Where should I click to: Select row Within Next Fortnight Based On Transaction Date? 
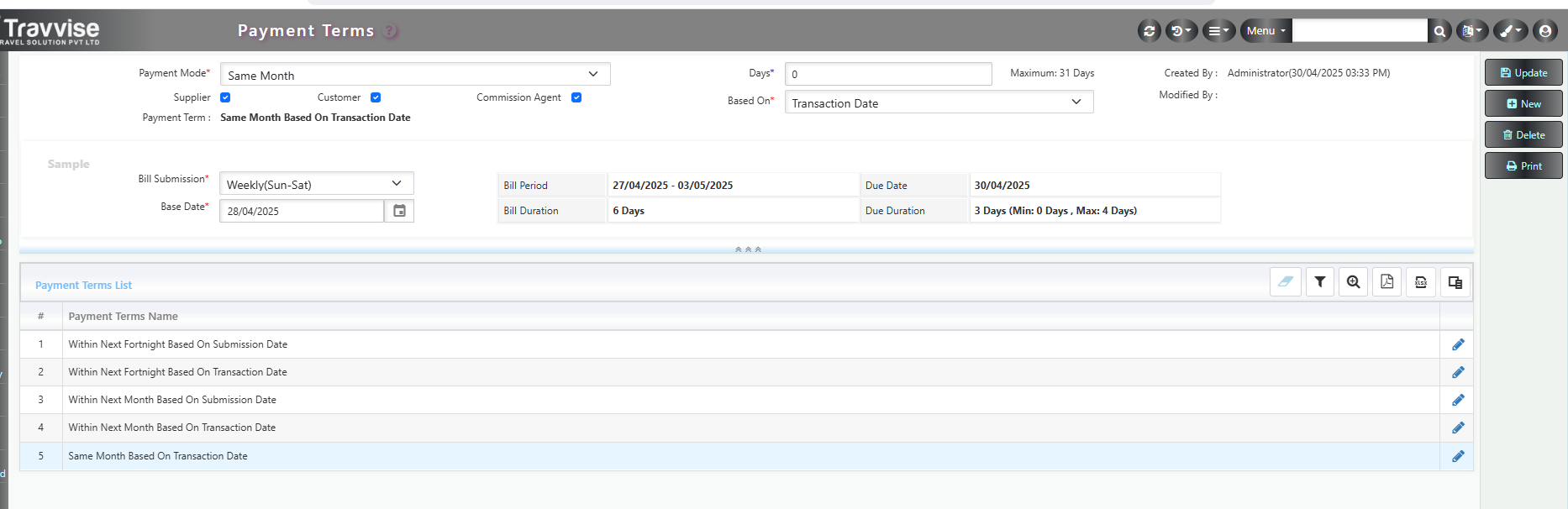[x=746, y=372]
